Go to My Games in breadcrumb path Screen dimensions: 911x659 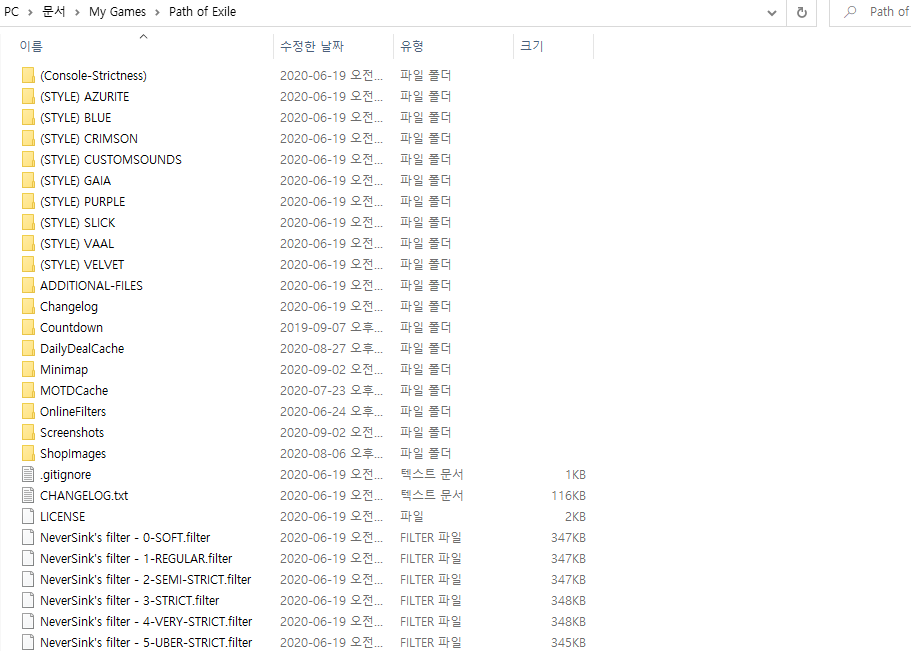tap(117, 12)
